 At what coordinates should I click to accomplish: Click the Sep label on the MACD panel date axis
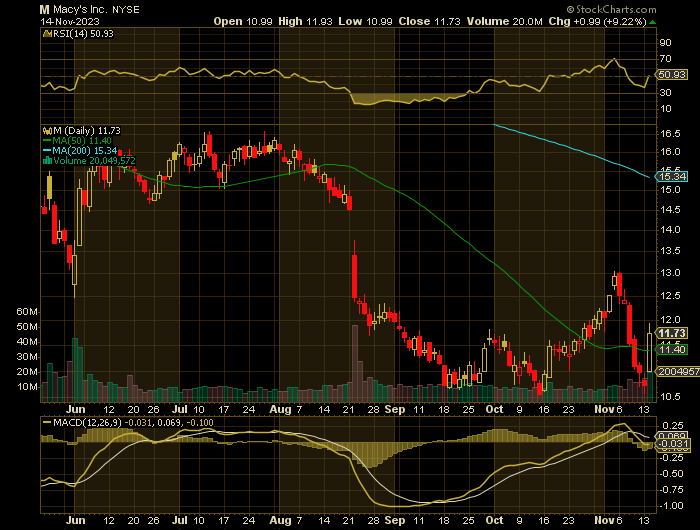(x=395, y=521)
